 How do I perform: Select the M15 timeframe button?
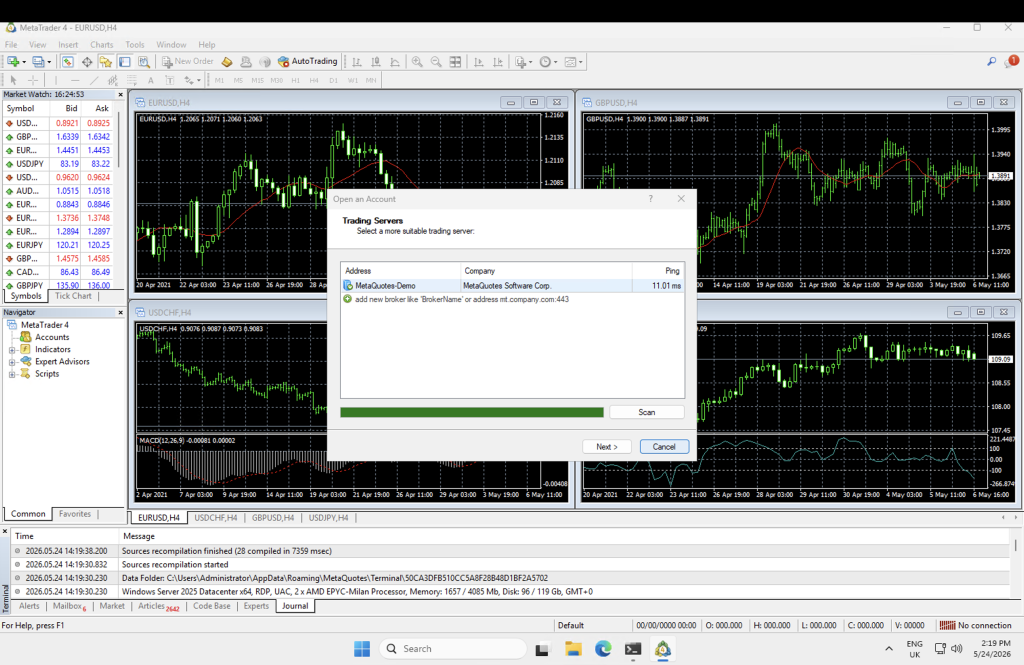pyautogui.click(x=257, y=80)
